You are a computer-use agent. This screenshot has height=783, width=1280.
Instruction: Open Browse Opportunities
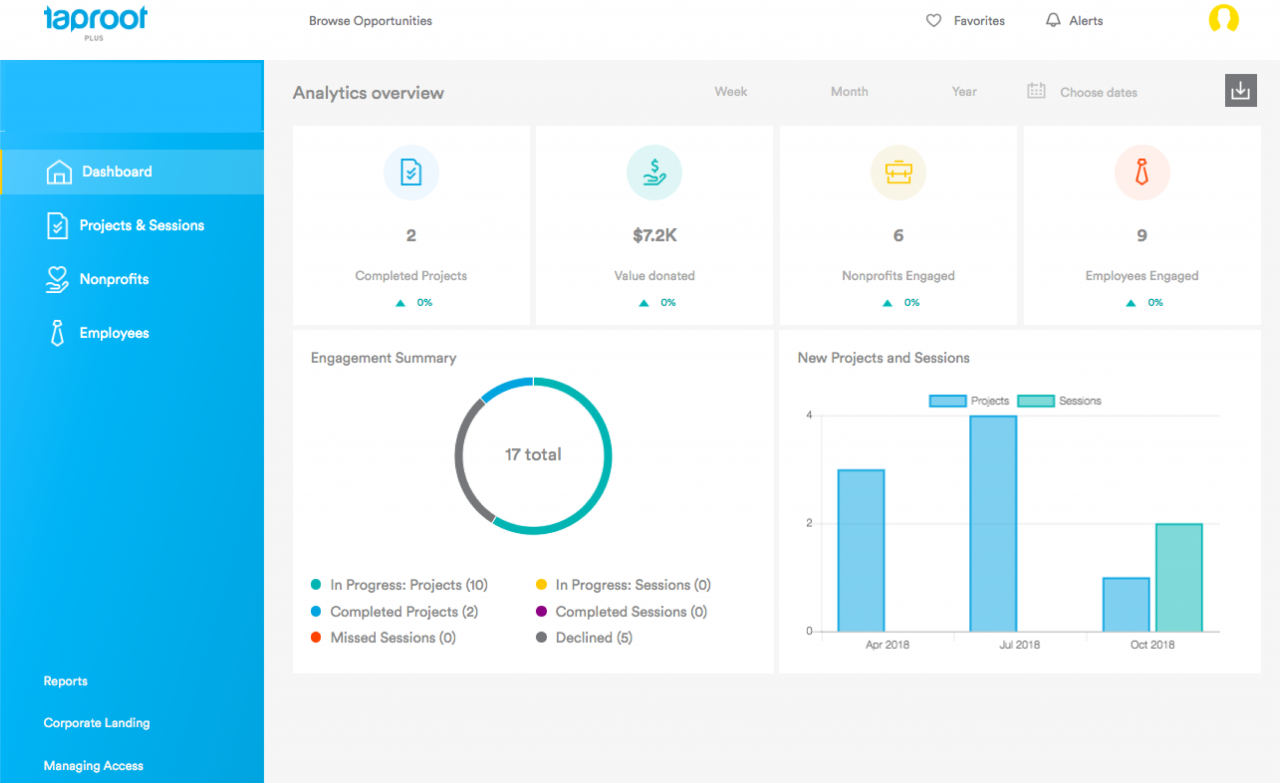(x=370, y=20)
